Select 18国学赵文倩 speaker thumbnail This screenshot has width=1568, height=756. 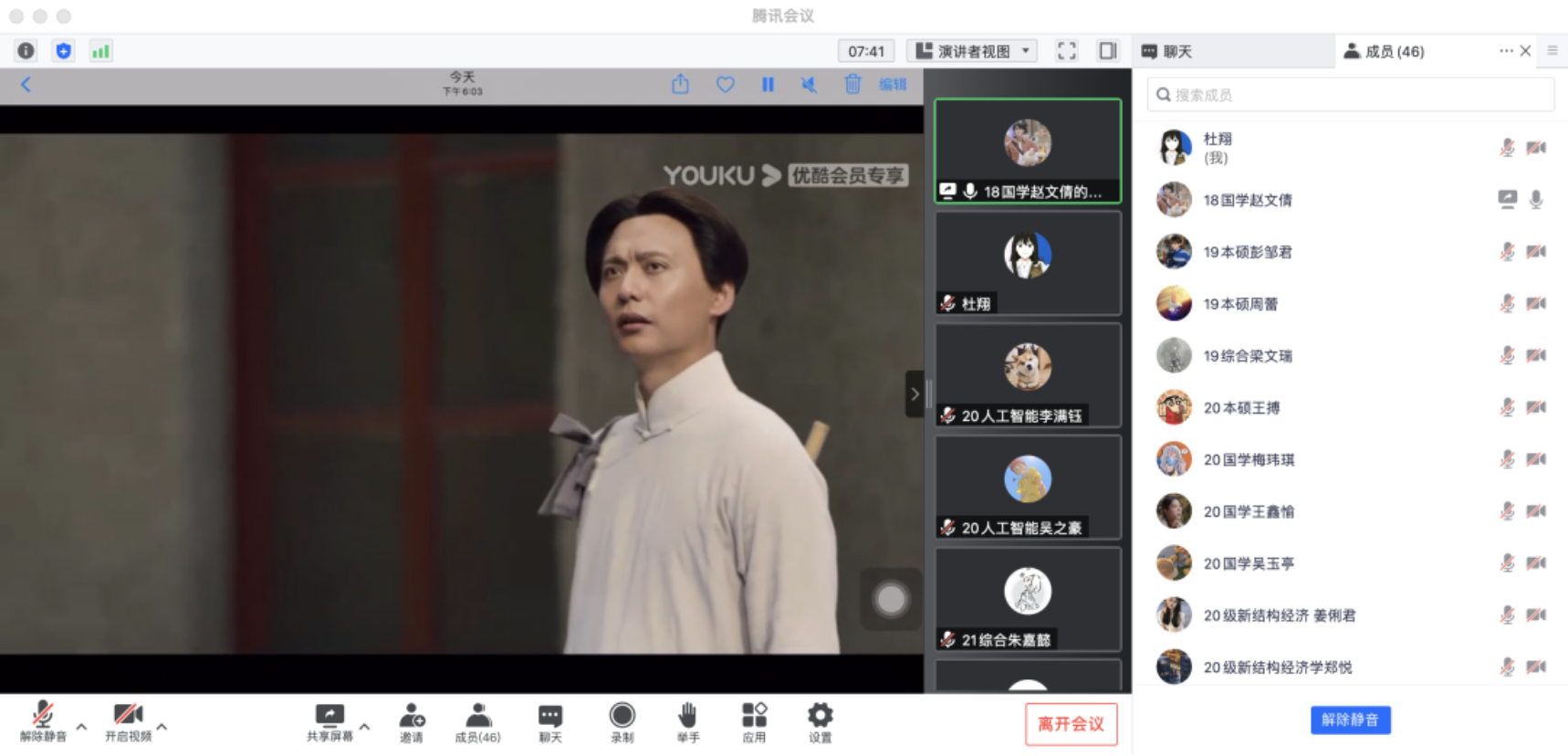(x=1028, y=151)
